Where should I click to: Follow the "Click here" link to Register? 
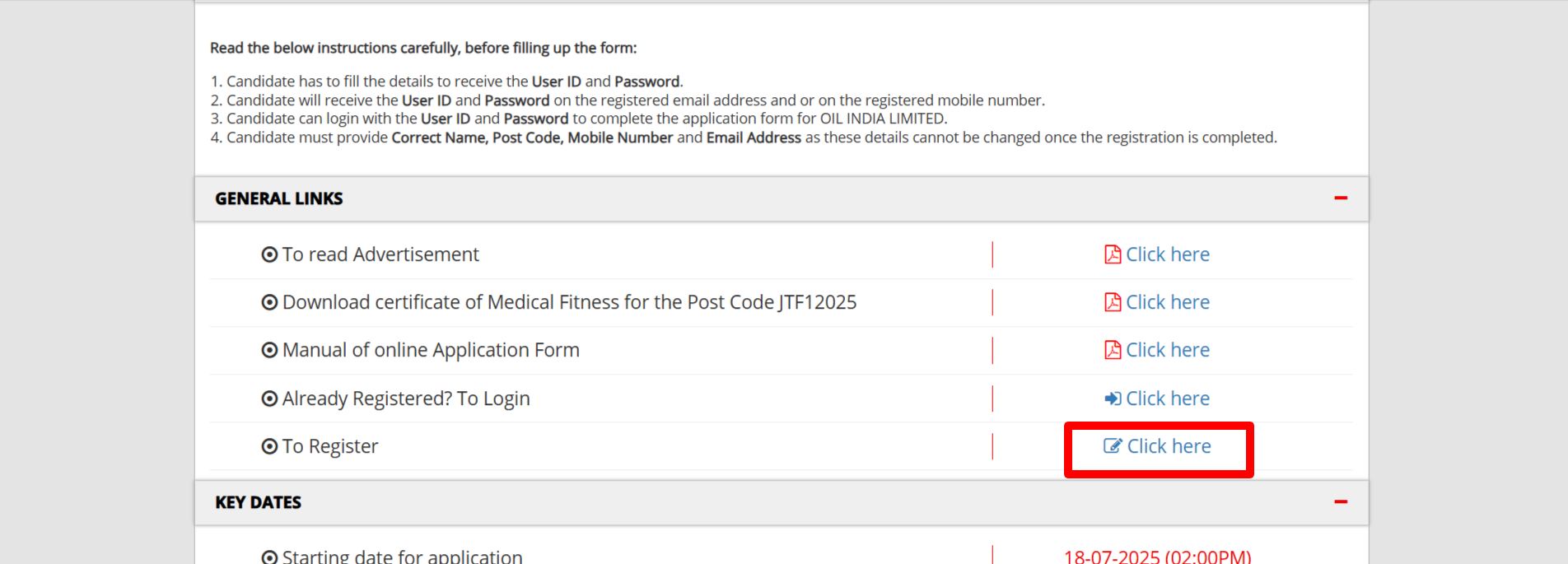[x=1169, y=446]
